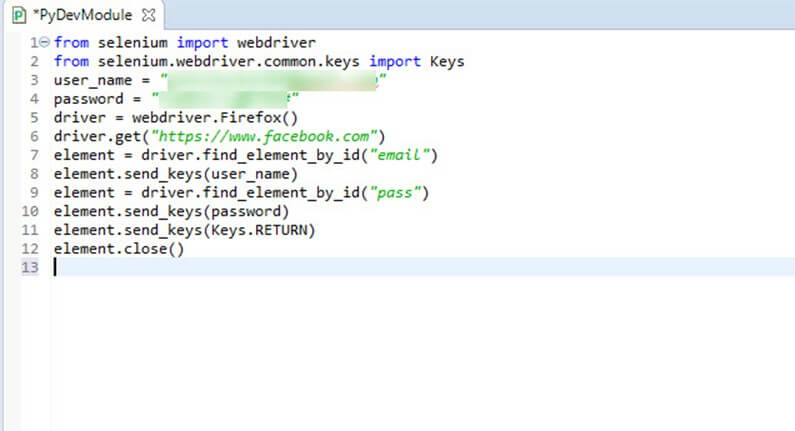The image size is (795, 431).
Task: Click the PyDev file icon in the editor tab
Action: [x=18, y=16]
